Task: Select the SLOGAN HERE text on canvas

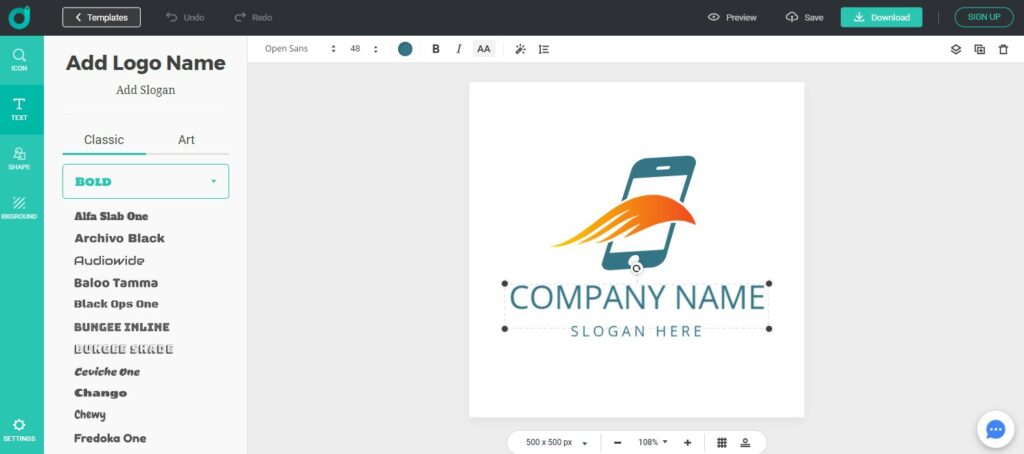Action: (x=637, y=331)
